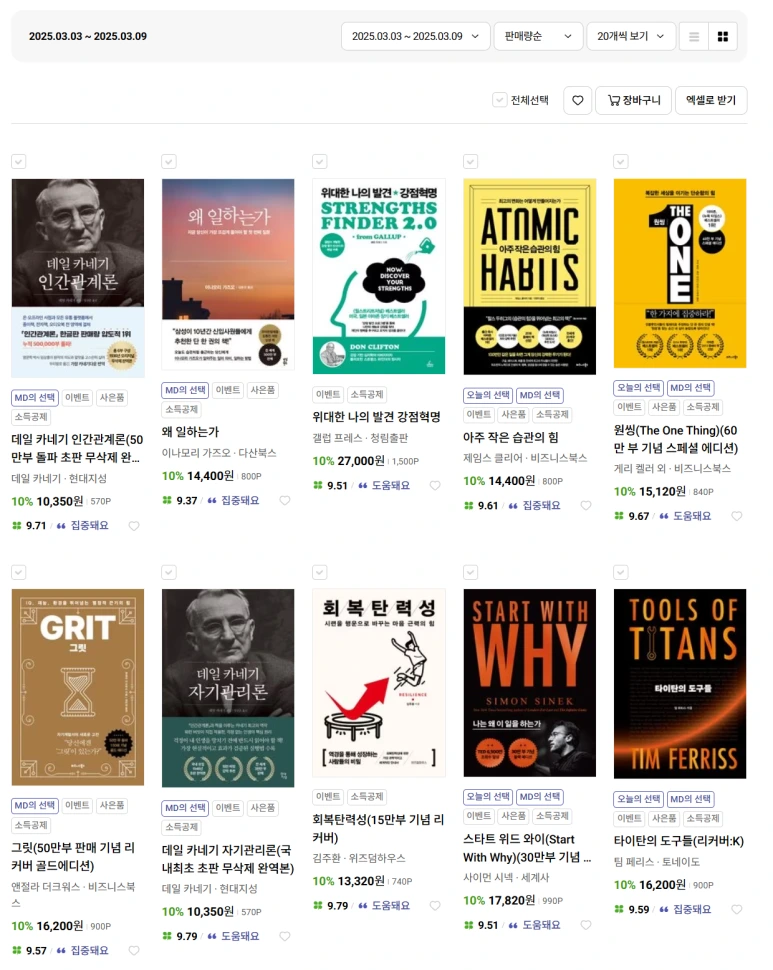The image size is (773, 970).
Task: Click the 엑셀로 받기 button
Action: click(711, 100)
